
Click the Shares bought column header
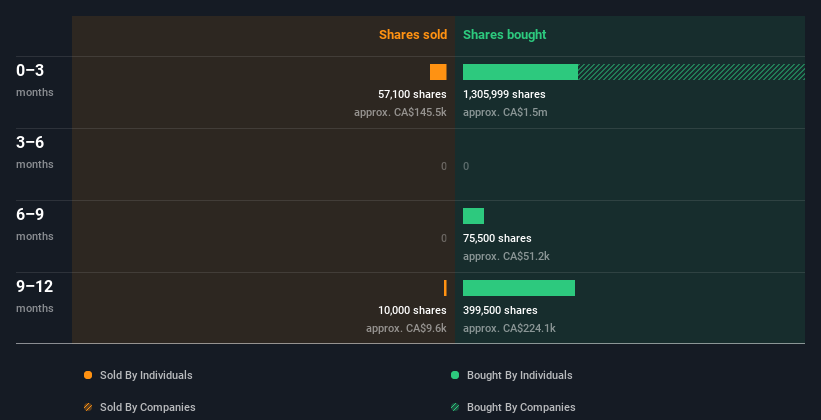(x=504, y=35)
